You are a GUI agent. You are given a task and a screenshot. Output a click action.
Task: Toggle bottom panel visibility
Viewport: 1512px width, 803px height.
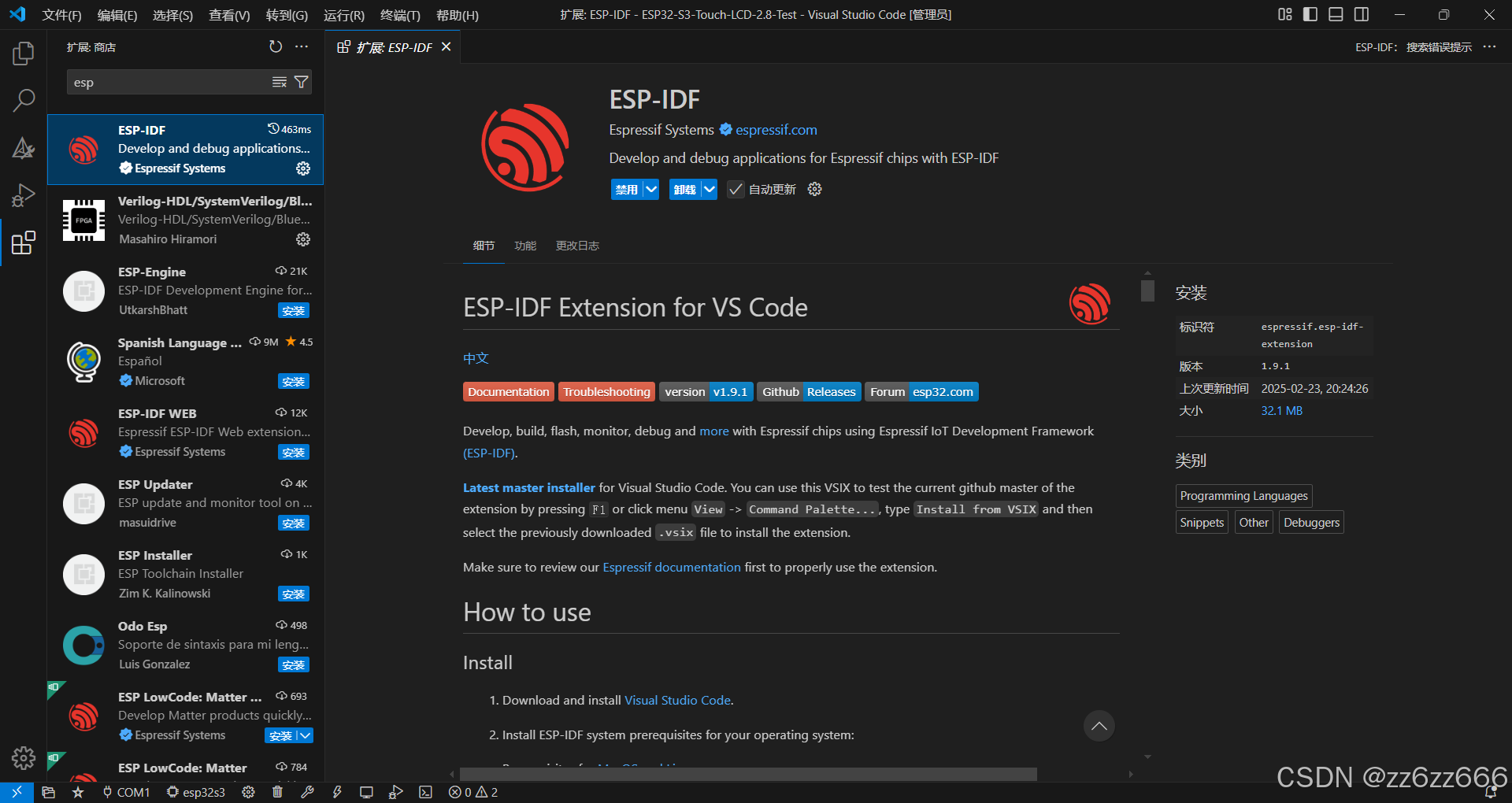coord(1336,14)
